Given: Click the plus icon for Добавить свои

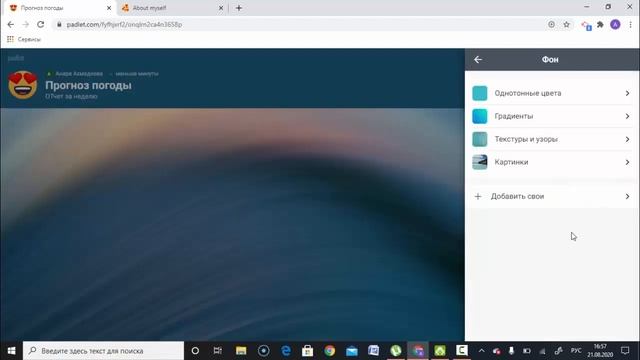Looking at the screenshot, I should tap(478, 196).
